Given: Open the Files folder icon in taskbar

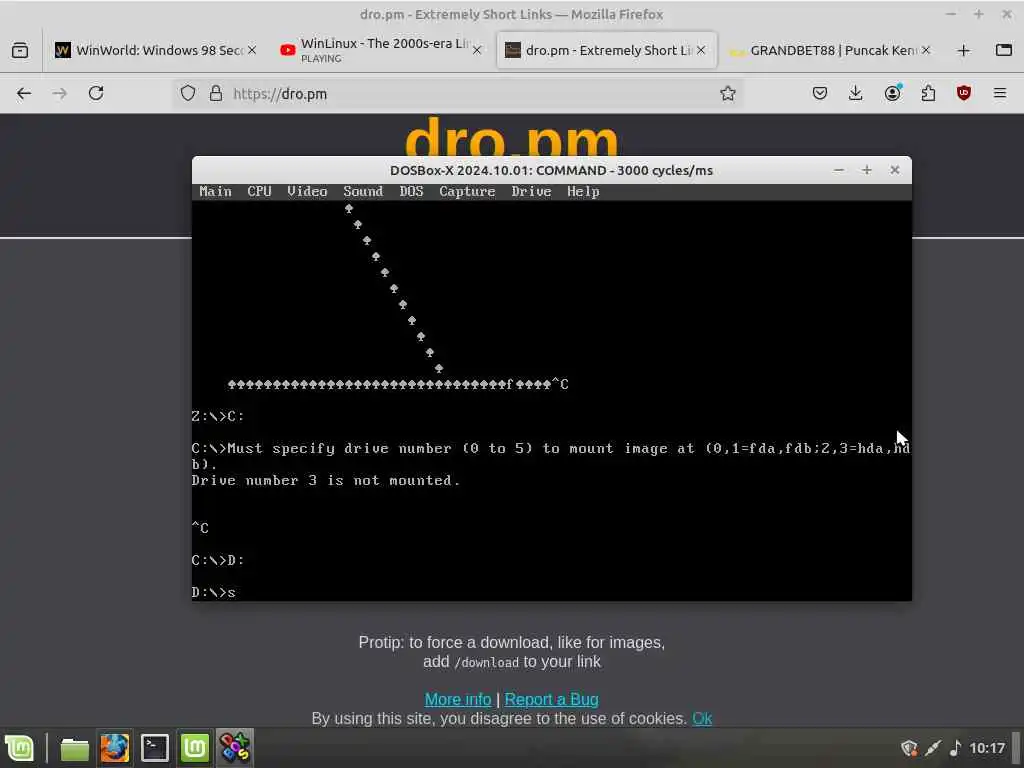Looking at the screenshot, I should [x=74, y=748].
